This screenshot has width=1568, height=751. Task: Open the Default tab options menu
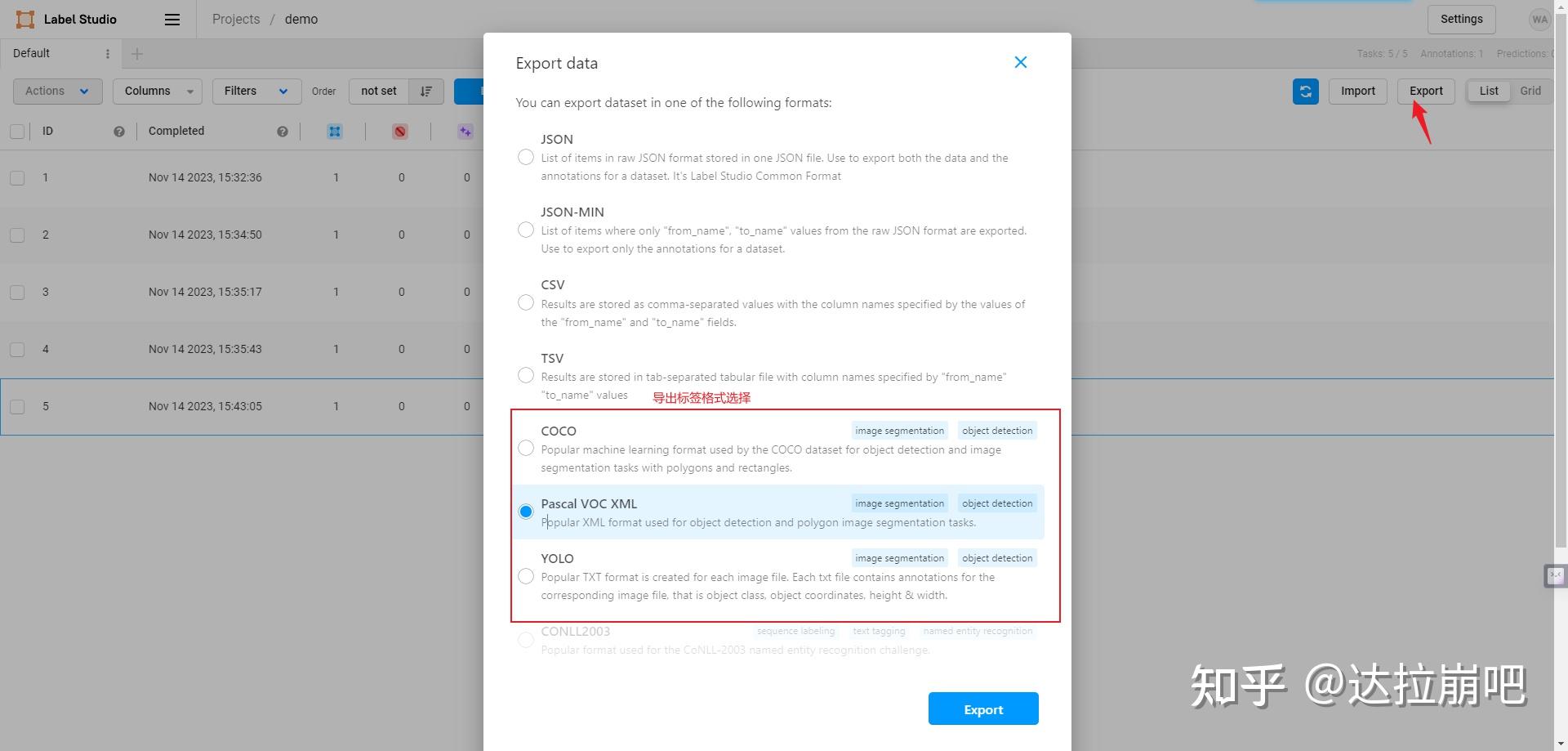tap(108, 54)
